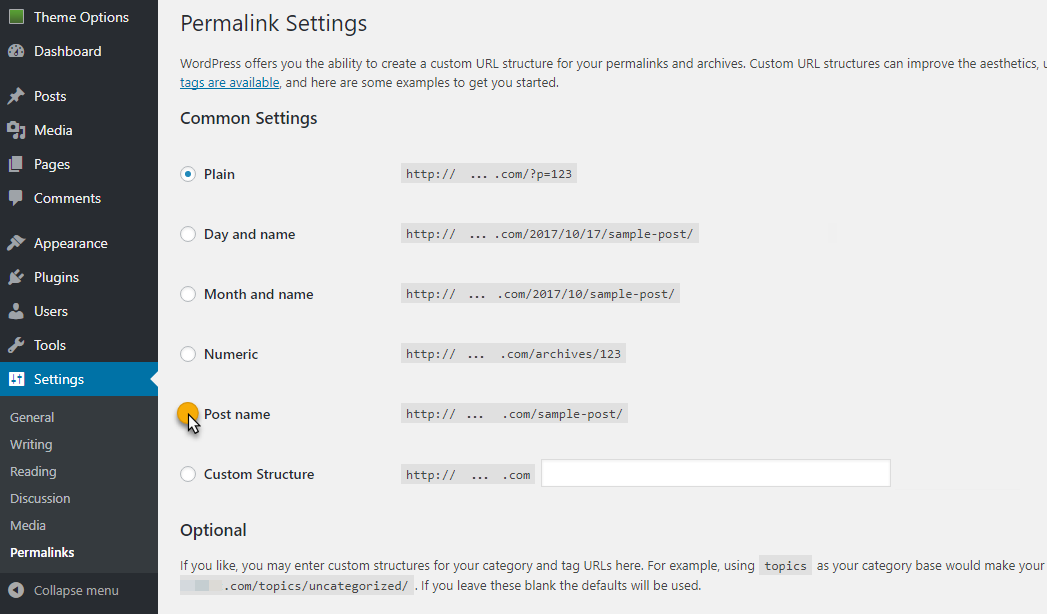Select General under Settings
This screenshot has height=614, width=1047.
tap(32, 417)
